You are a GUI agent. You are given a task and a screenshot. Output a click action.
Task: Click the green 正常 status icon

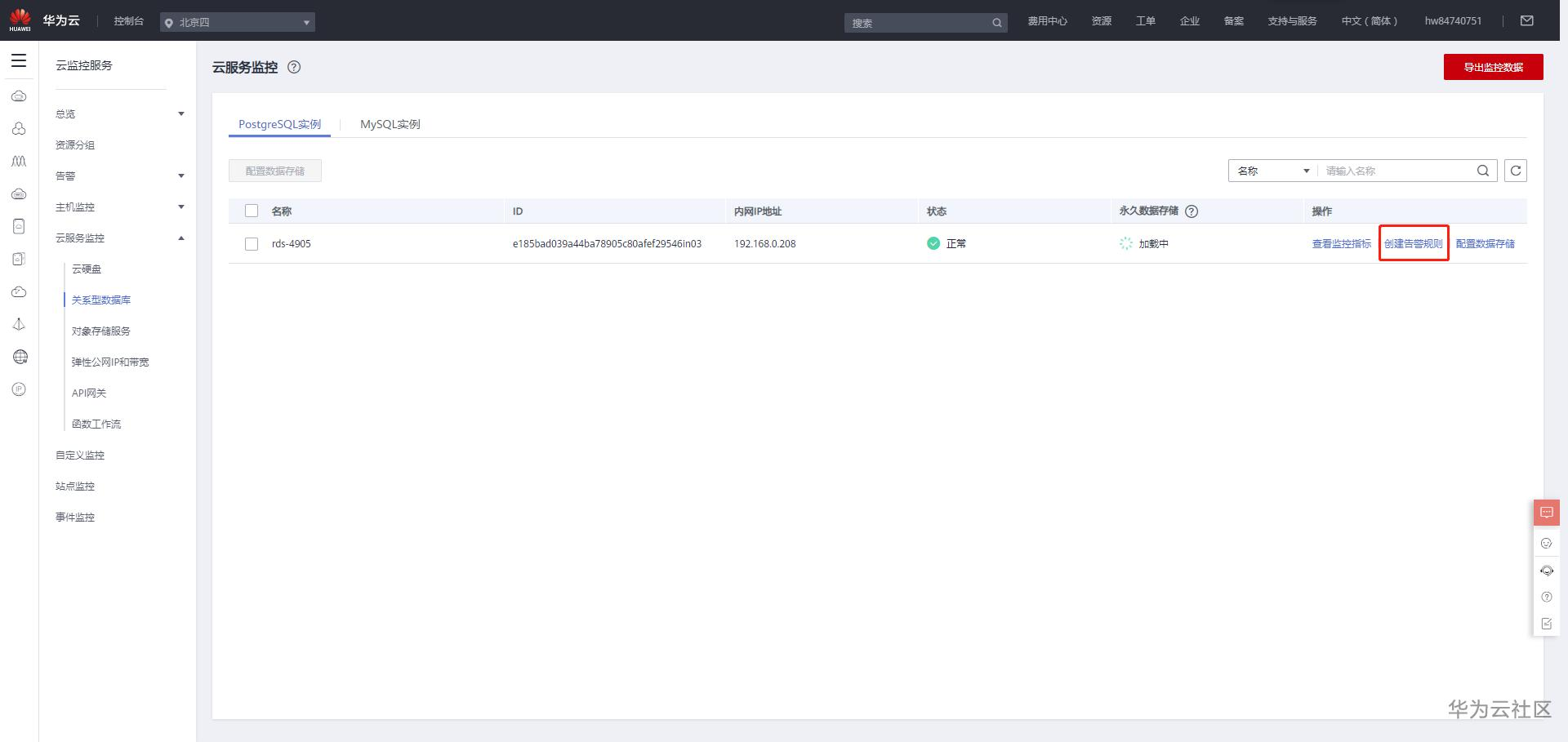933,243
